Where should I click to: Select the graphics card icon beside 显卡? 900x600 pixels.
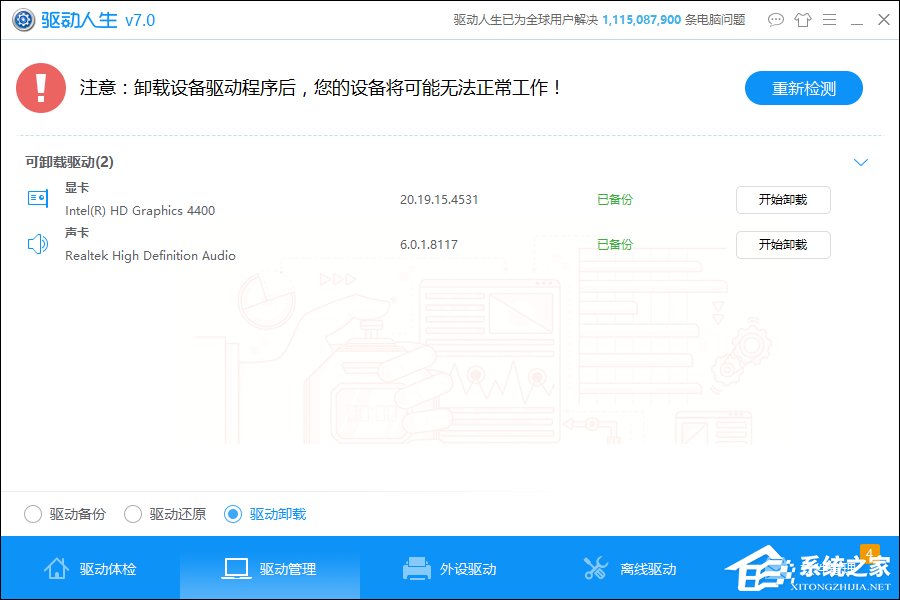pos(36,198)
